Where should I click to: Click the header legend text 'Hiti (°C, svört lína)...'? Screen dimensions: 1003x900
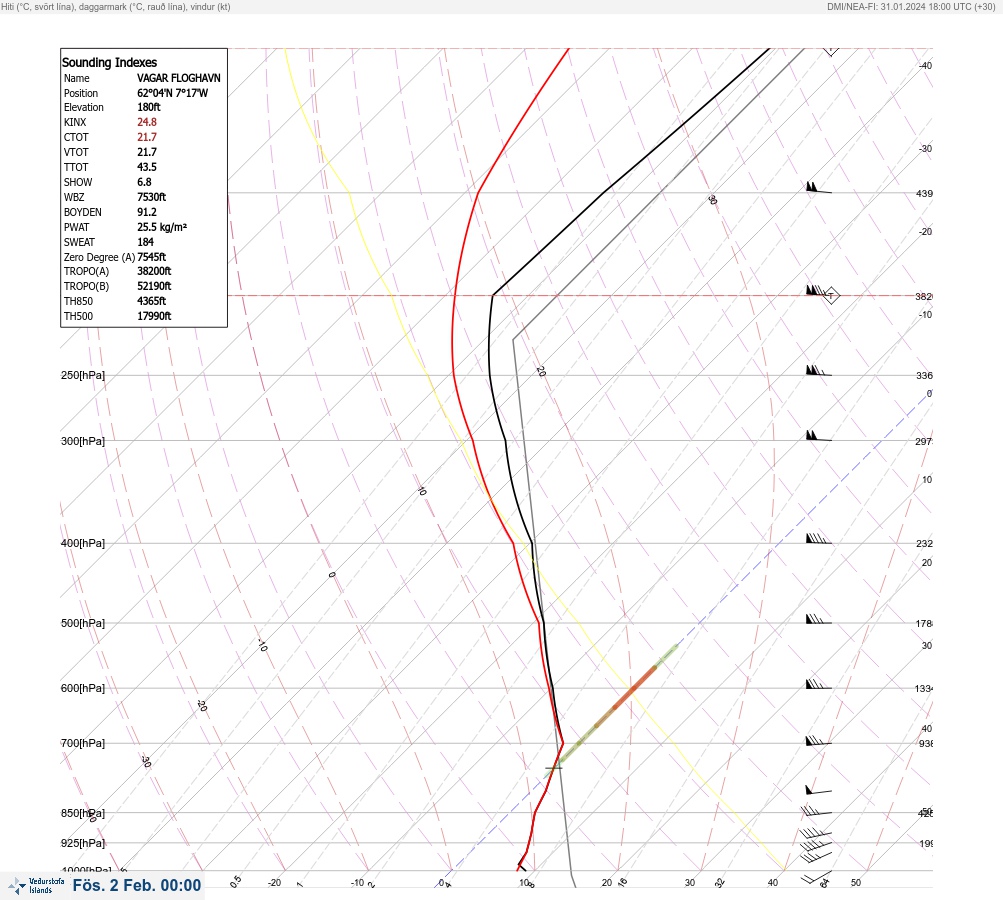(x=116, y=7)
